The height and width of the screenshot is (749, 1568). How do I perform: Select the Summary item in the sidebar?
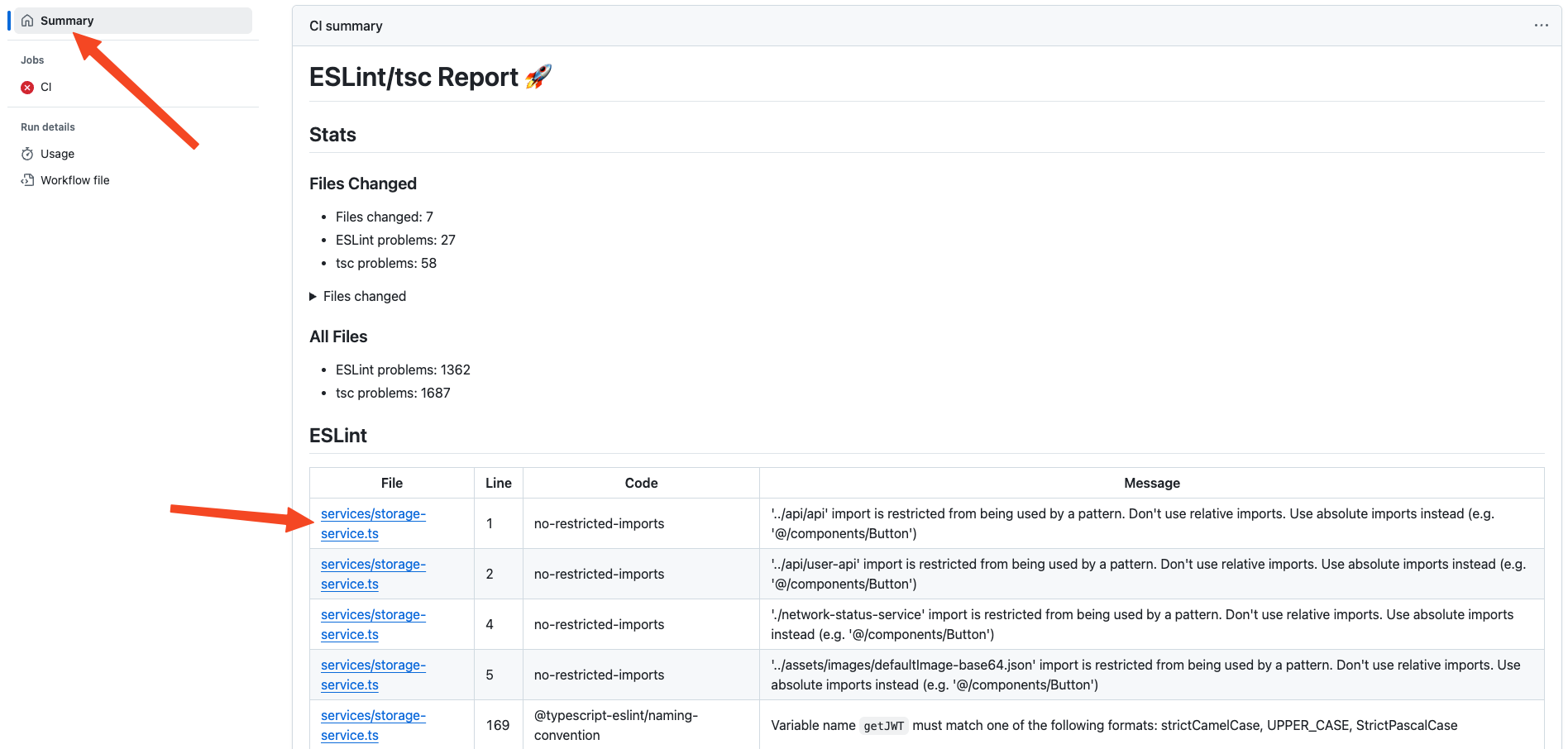67,21
